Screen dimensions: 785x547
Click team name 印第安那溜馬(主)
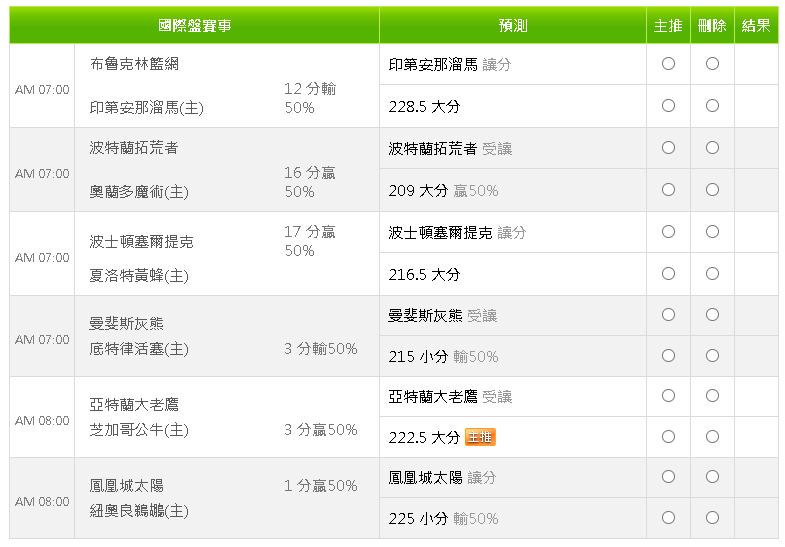tap(147, 108)
